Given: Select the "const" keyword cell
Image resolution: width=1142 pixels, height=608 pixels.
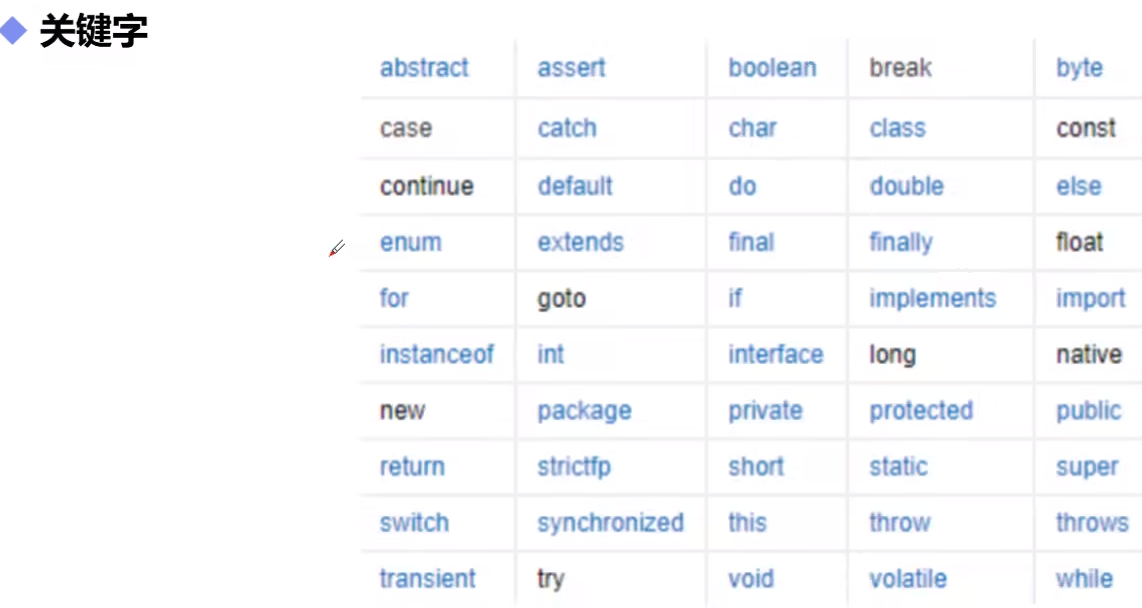Looking at the screenshot, I should (x=1086, y=128).
